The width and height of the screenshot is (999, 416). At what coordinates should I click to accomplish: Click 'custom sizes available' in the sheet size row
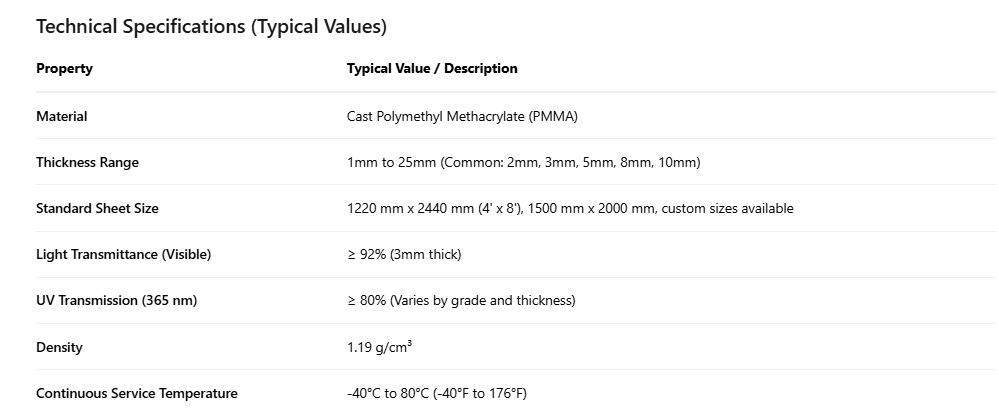(727, 209)
